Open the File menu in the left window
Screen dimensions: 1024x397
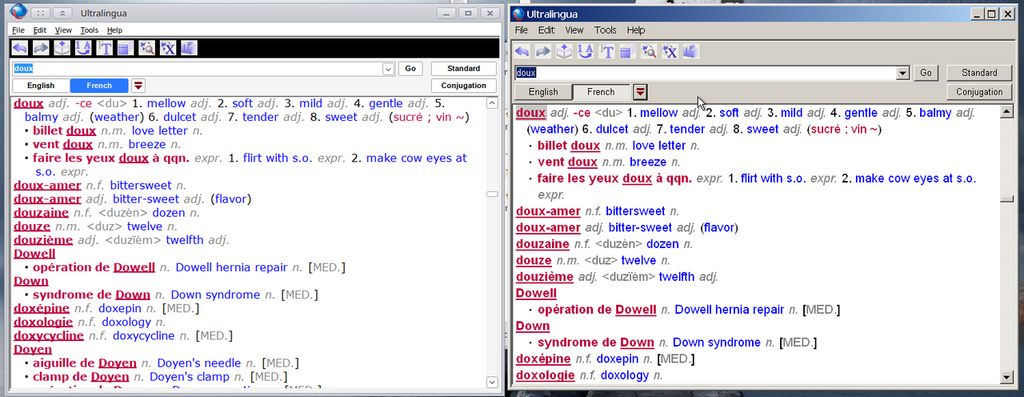18,30
